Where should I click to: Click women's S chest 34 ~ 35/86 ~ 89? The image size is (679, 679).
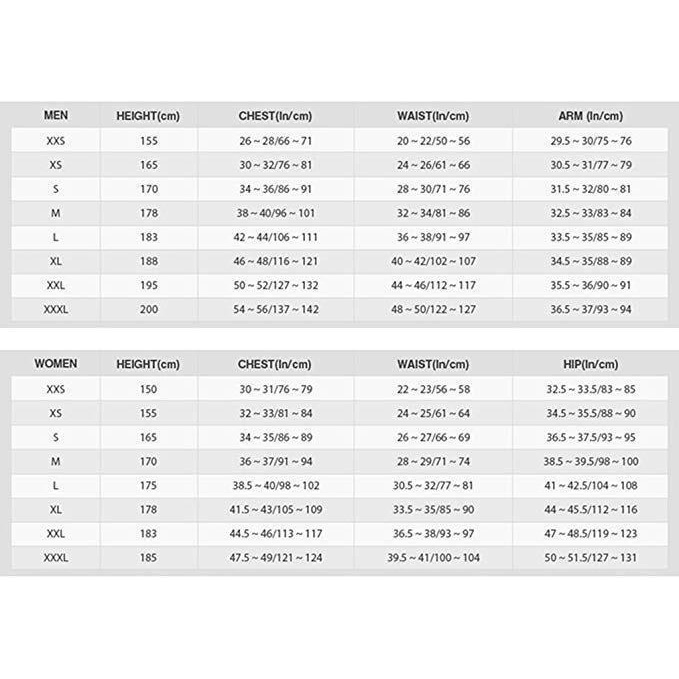(x=275, y=437)
